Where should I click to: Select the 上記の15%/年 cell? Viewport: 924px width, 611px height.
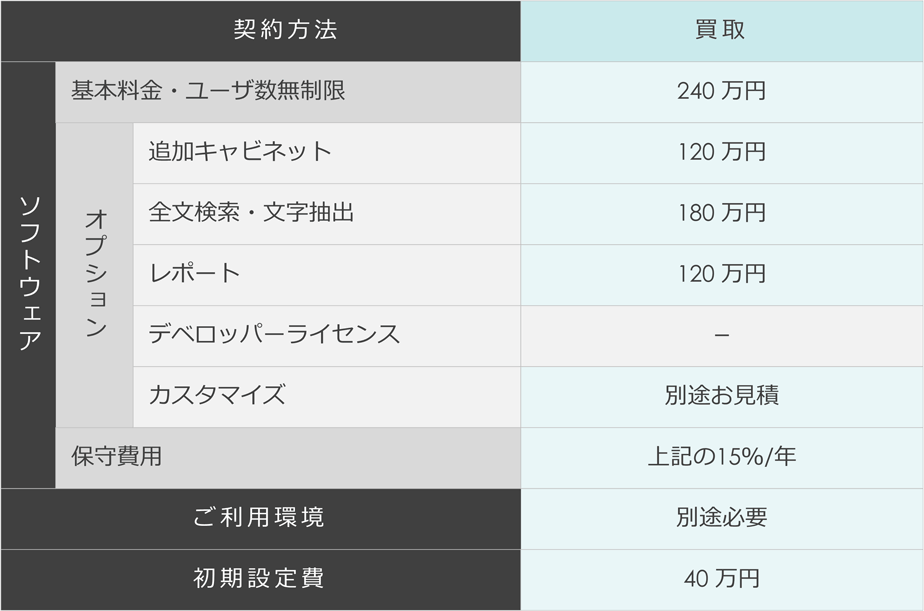[722, 458]
